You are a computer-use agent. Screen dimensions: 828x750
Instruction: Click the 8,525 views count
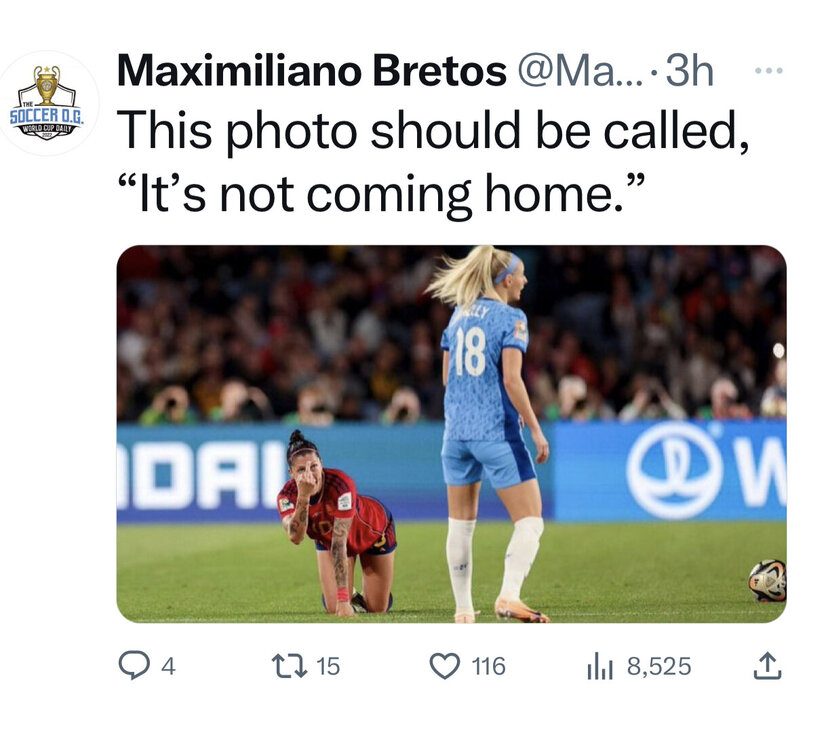point(658,666)
